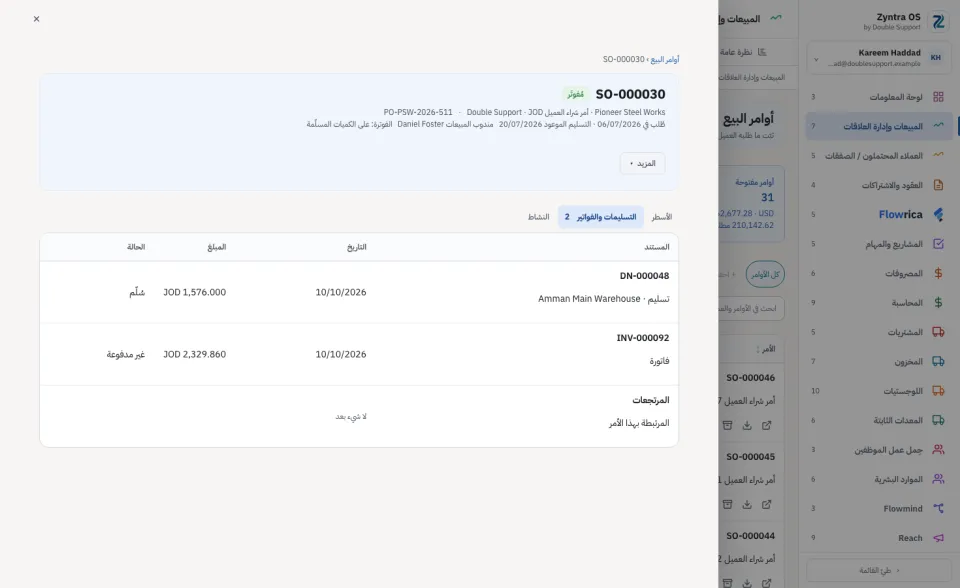960x588 pixels.
Task: Download SO-000046 via its download icon
Action: [747, 425]
